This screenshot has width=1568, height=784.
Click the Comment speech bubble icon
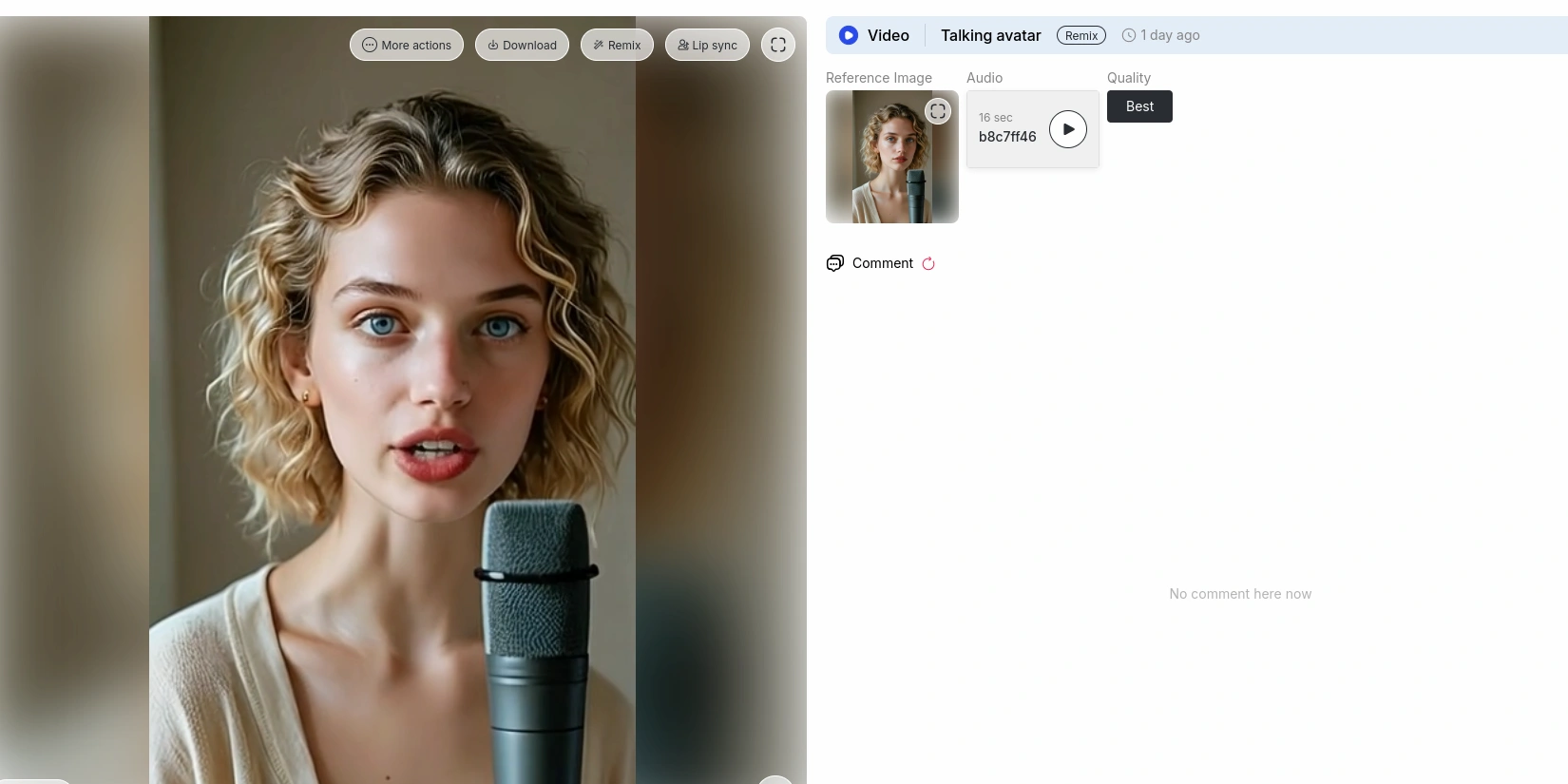click(x=835, y=263)
